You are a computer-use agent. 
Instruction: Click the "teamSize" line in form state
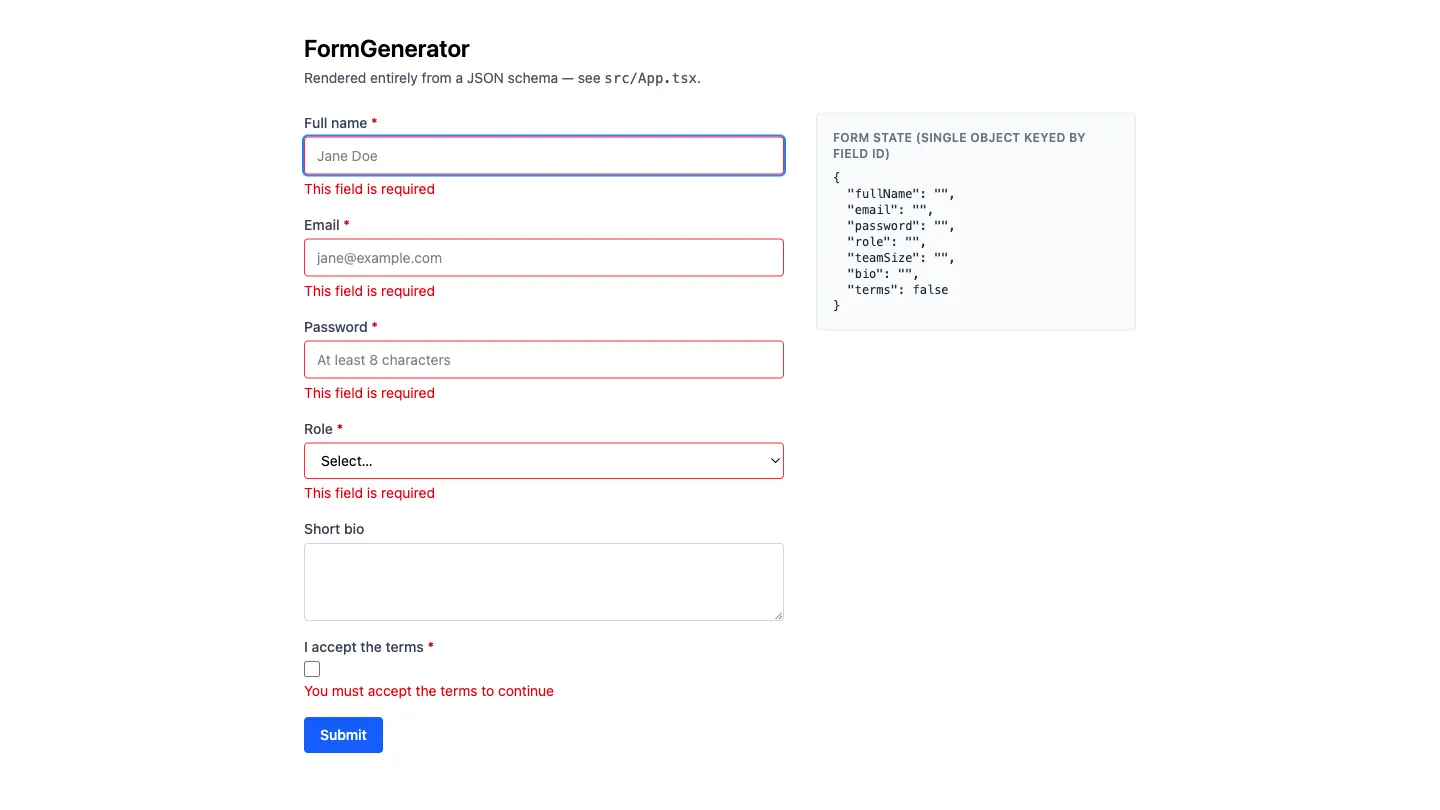[901, 258]
